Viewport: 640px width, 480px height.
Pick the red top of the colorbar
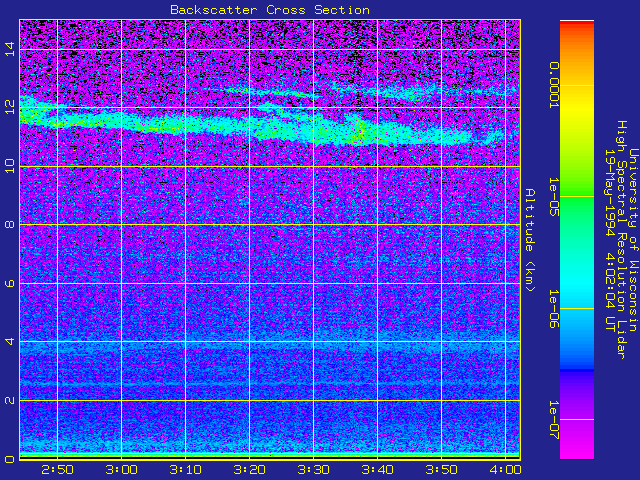coord(577,24)
